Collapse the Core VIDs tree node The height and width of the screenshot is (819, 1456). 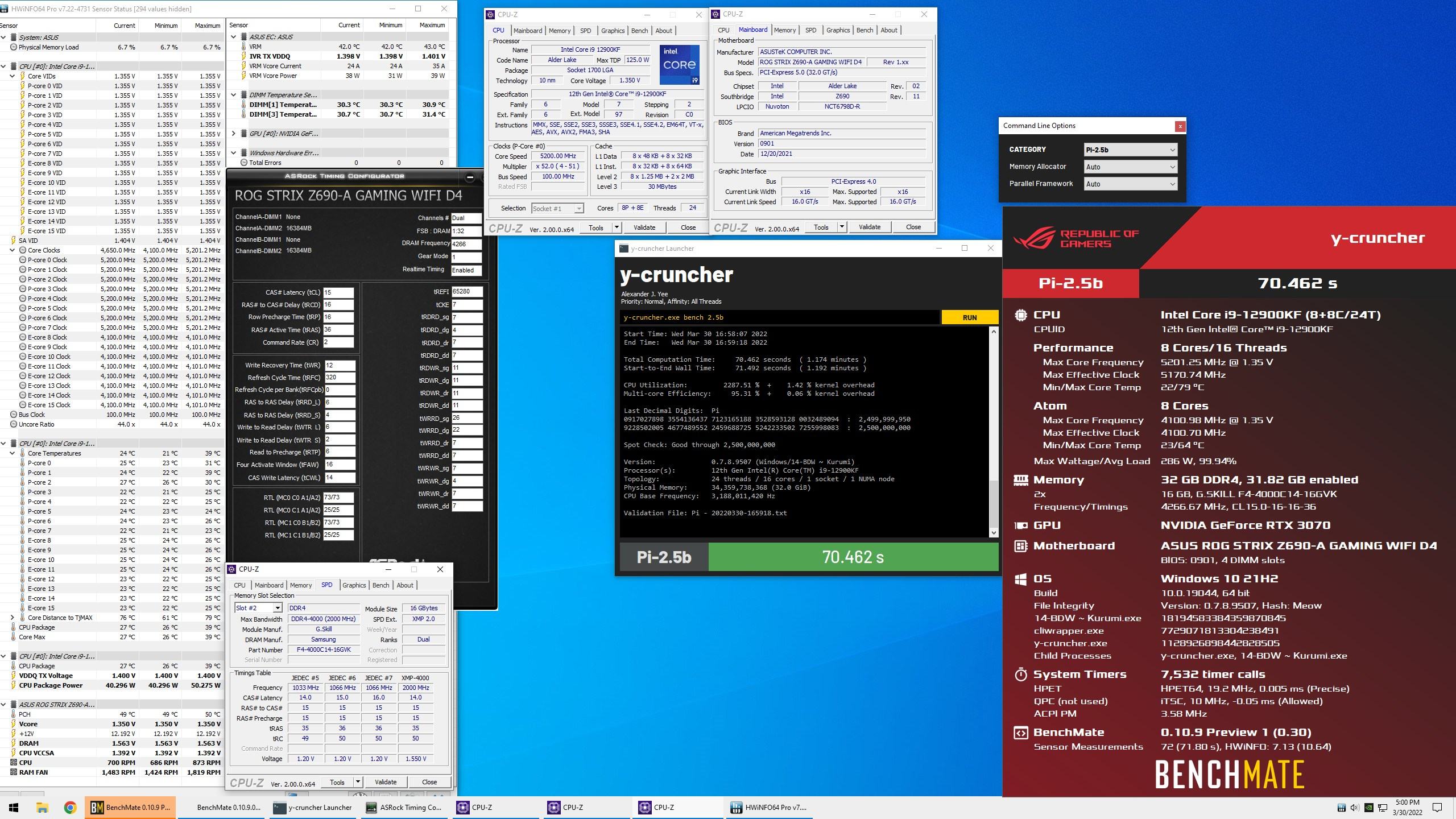point(12,76)
